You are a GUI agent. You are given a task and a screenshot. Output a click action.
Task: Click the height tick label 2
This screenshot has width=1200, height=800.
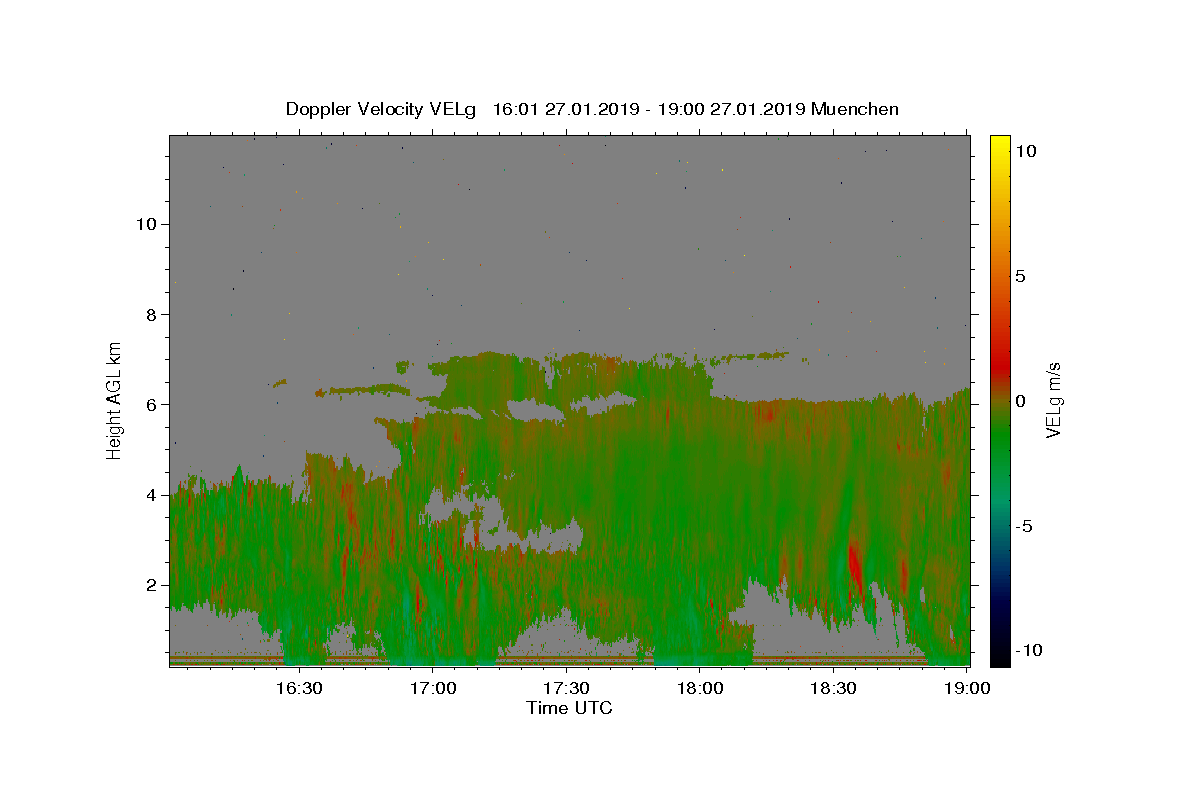(x=149, y=584)
